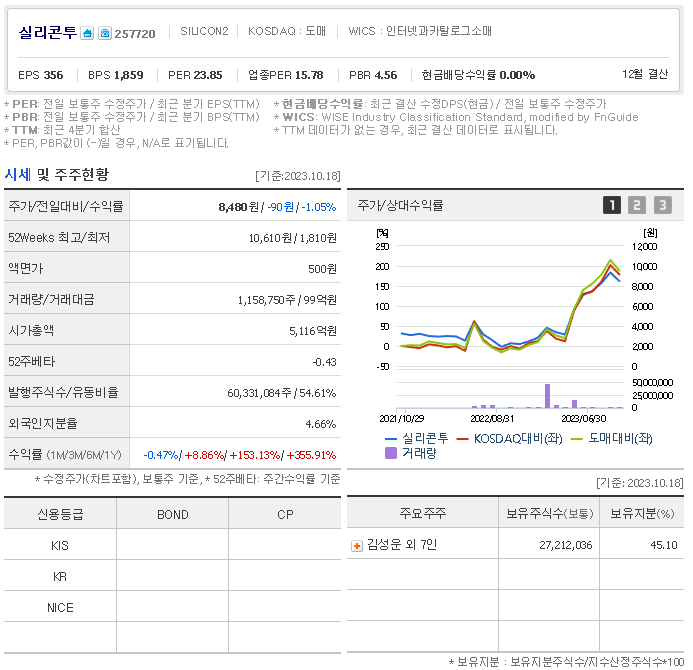693x670 pixels.
Task: Click the 액면가 500원 value
Action: click(x=322, y=269)
